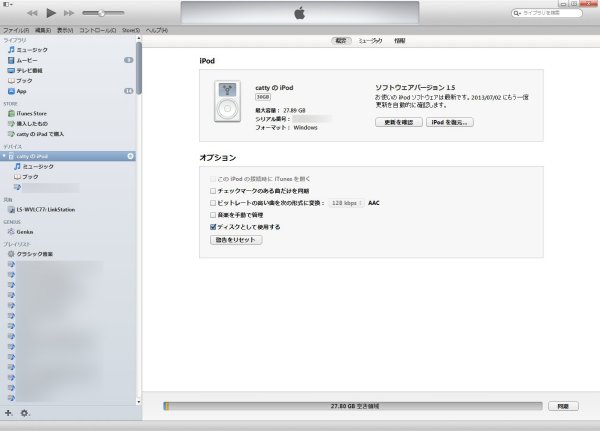Viewport: 600px width, 431px height.
Task: Open the 表示(V) menu
Action: [65, 30]
